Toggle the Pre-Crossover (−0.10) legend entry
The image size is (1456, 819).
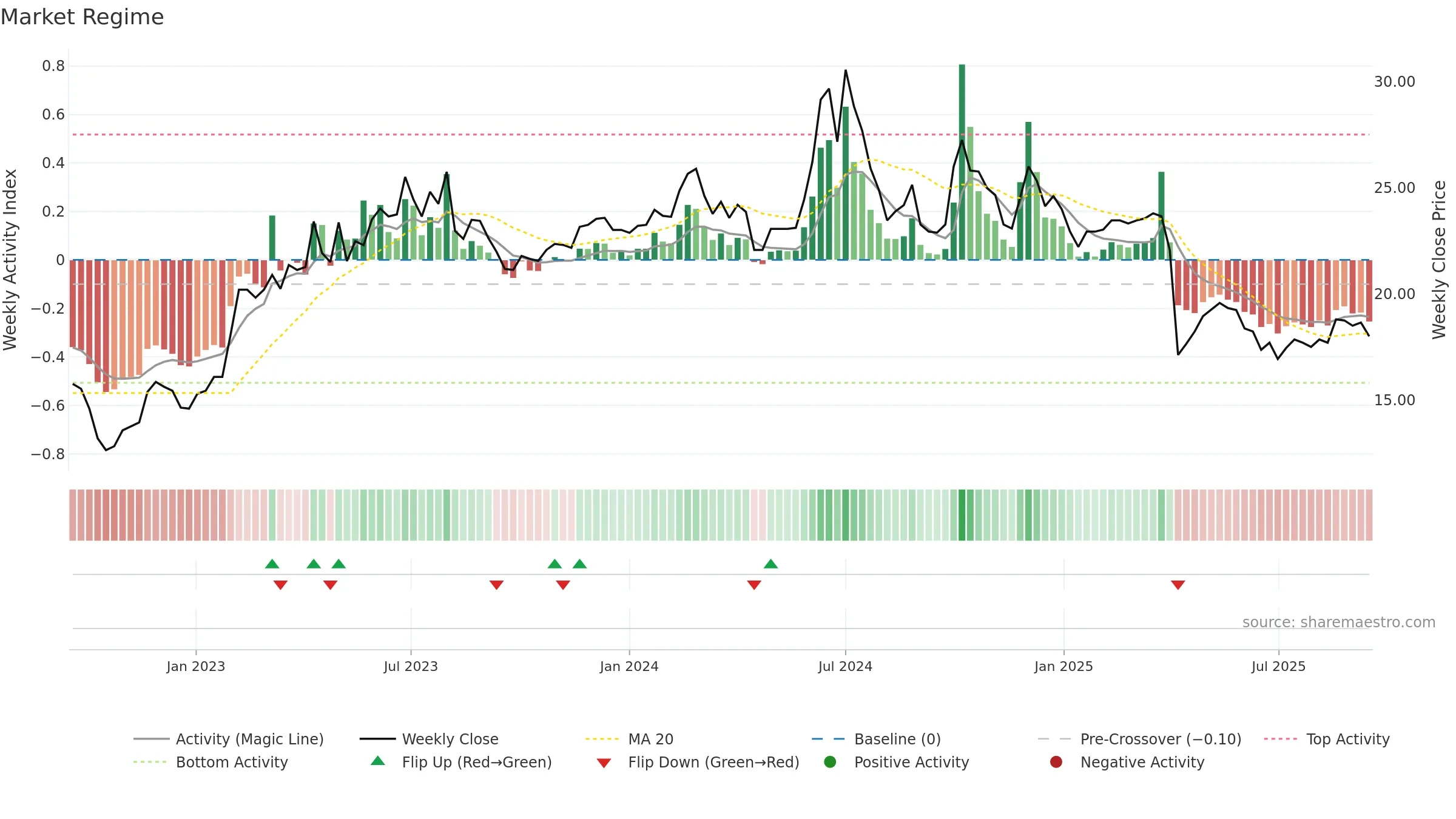tap(1139, 739)
